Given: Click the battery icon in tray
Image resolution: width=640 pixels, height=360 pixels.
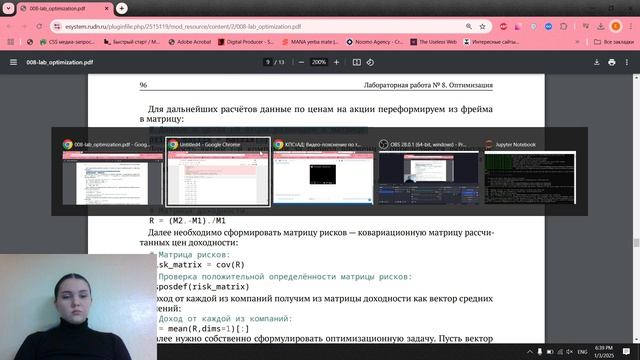Looking at the screenshot, I should tap(550, 351).
